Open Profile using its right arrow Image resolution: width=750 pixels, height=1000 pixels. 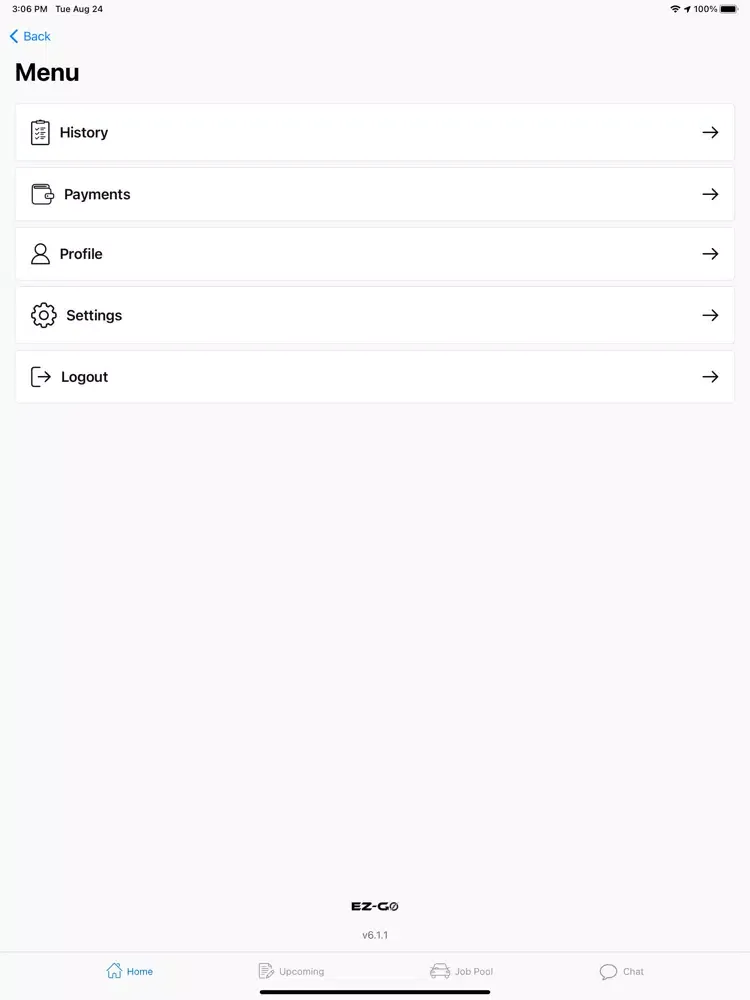pyautogui.click(x=710, y=254)
